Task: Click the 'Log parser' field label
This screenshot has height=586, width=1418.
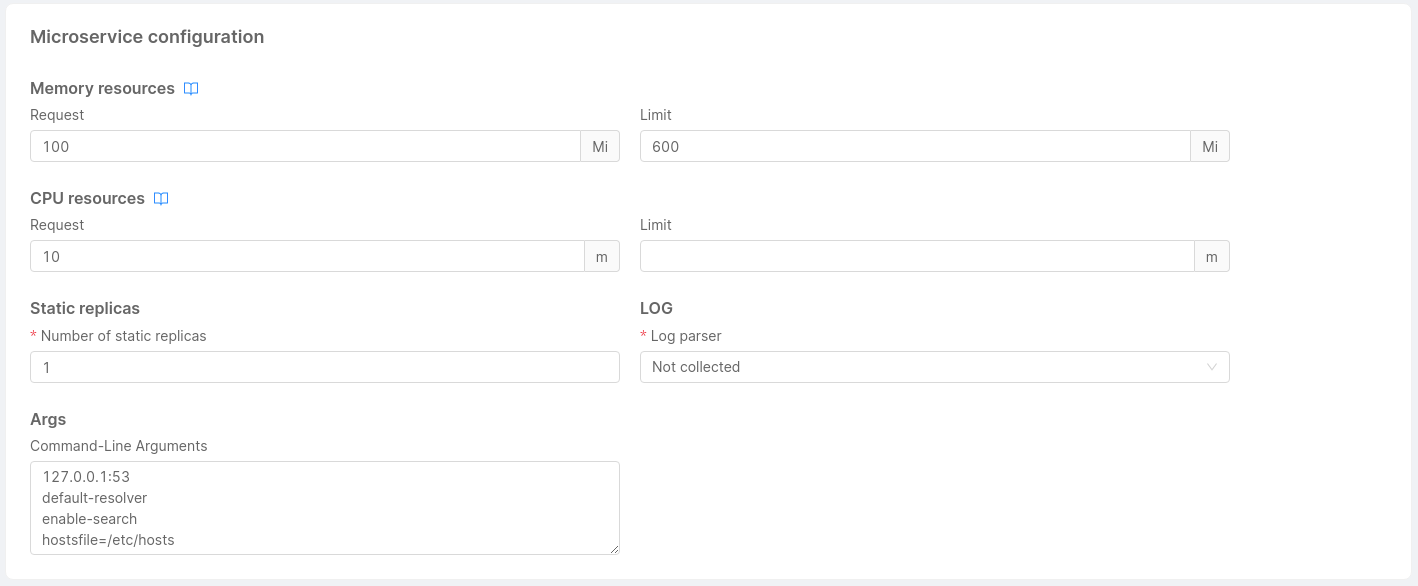Action: coord(686,336)
